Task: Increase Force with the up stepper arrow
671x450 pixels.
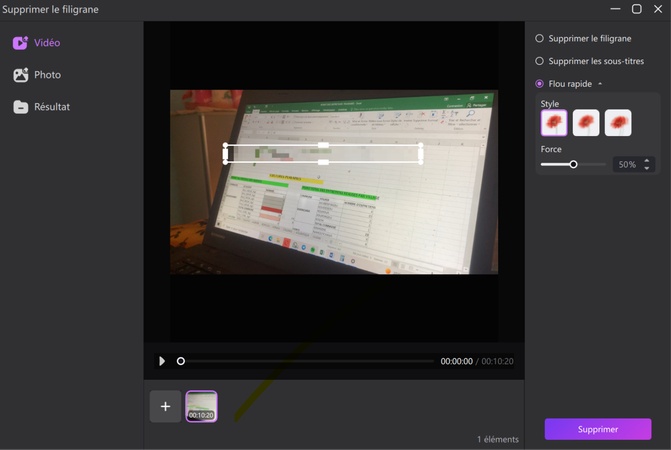Action: click(x=647, y=161)
